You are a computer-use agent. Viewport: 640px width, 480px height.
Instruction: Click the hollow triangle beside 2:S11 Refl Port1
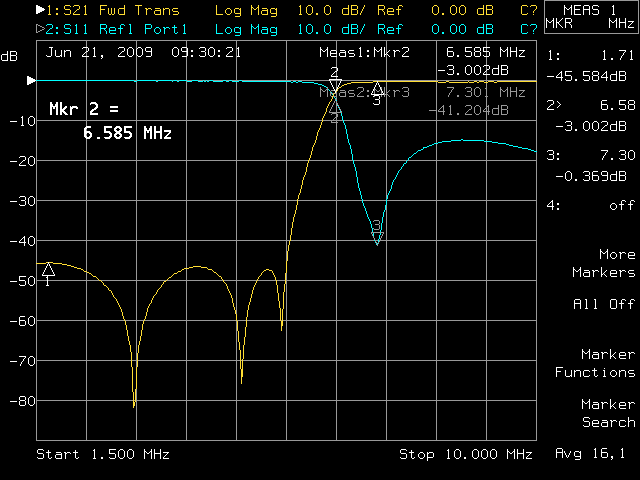[x=39, y=27]
